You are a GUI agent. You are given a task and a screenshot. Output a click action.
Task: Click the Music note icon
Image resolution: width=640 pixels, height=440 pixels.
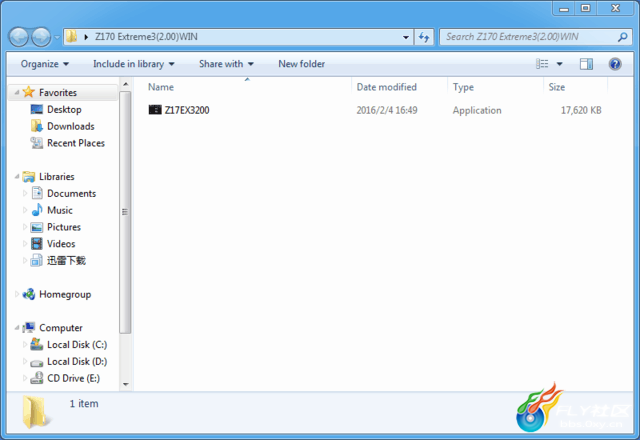click(x=37, y=210)
